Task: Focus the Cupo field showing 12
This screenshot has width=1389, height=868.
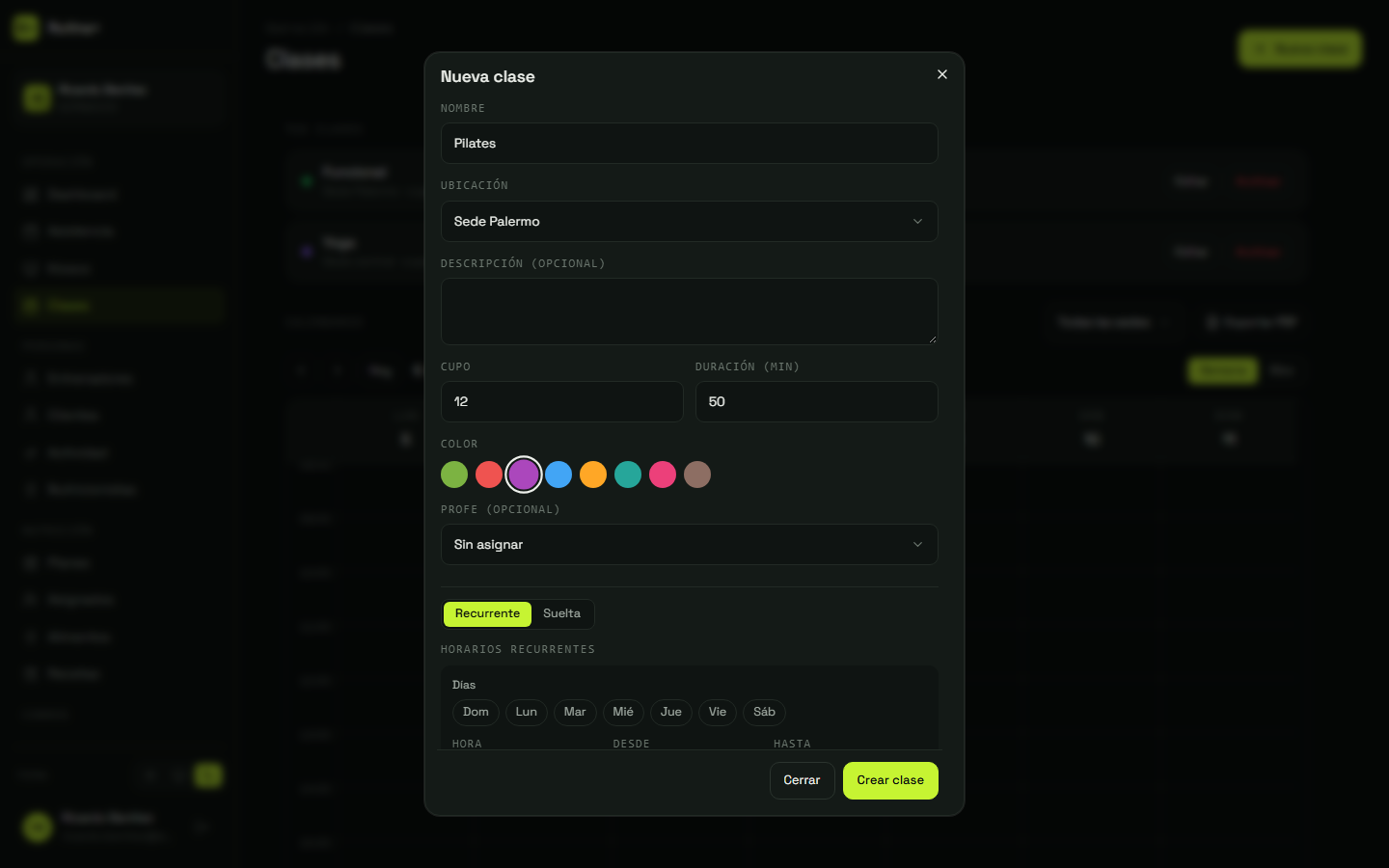Action: [x=562, y=401]
